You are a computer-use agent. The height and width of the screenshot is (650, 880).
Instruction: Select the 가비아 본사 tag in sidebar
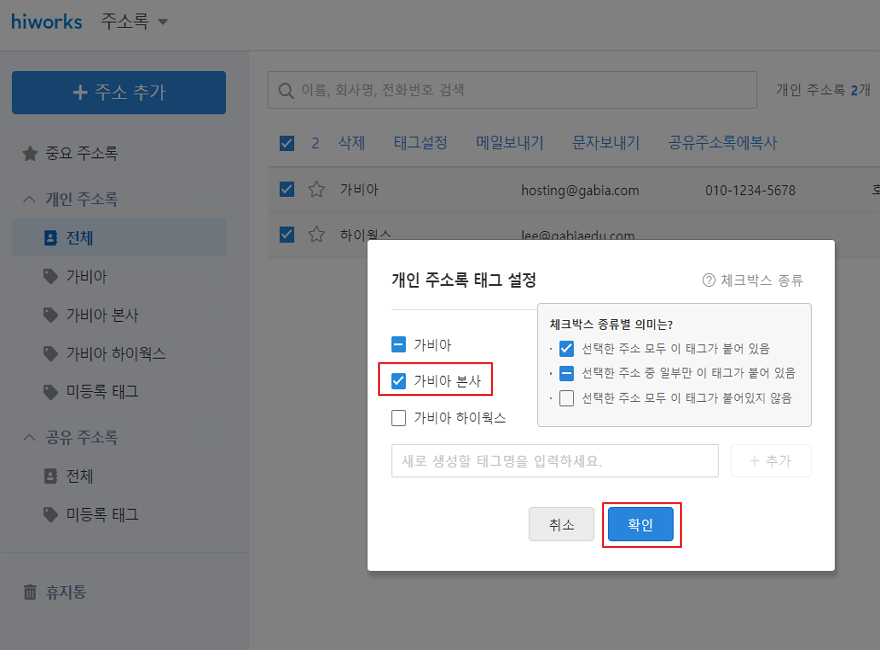(x=101, y=315)
